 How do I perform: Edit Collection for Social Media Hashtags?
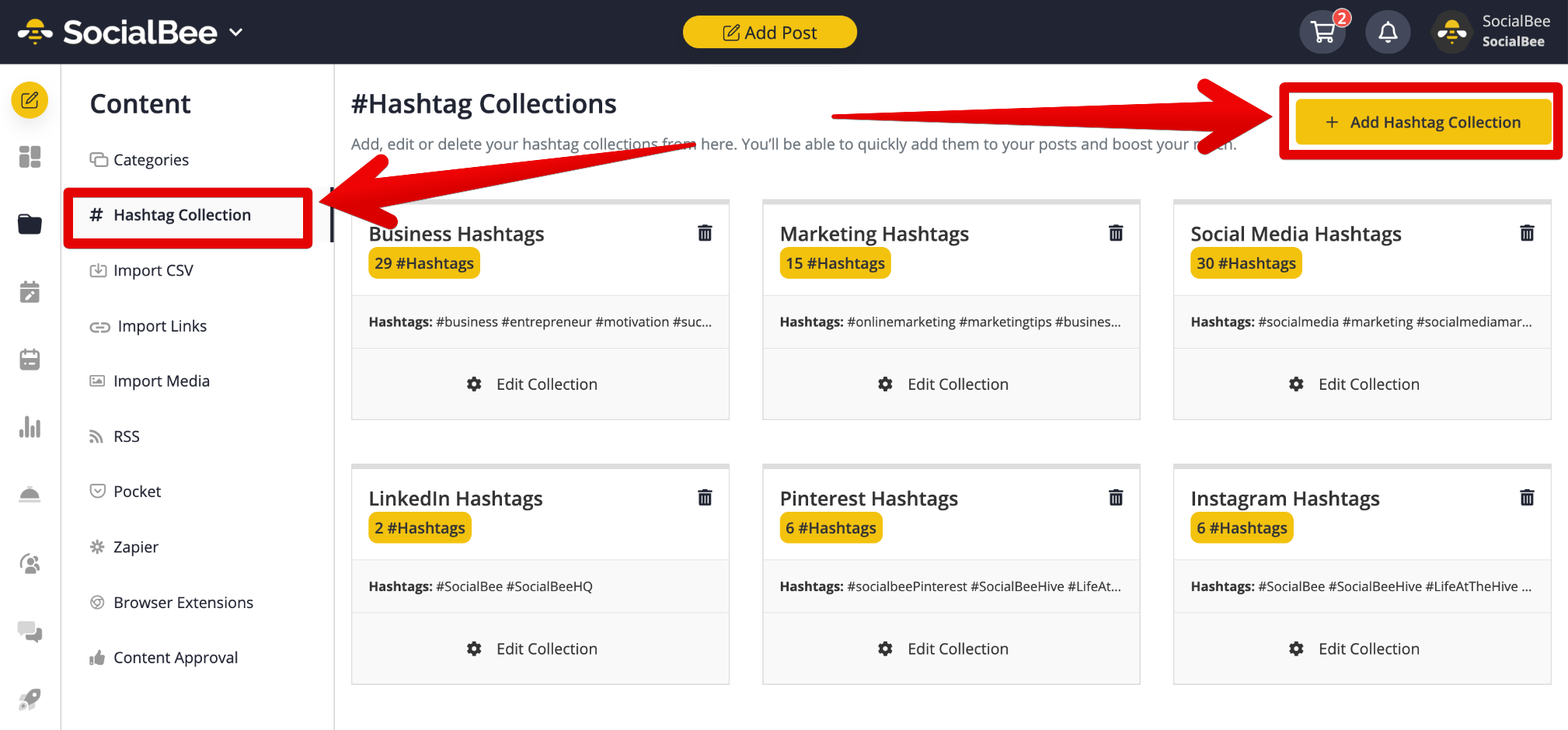(x=1356, y=384)
